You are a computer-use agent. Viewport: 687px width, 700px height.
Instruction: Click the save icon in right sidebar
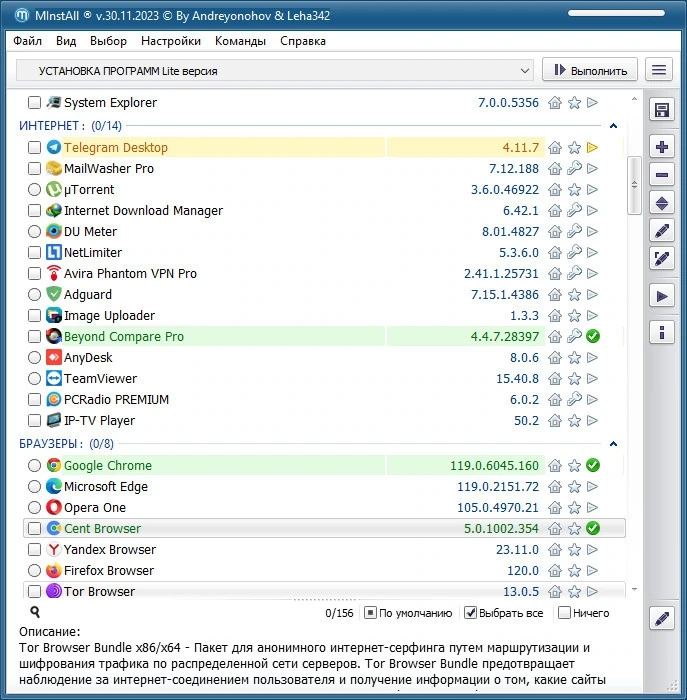661,109
